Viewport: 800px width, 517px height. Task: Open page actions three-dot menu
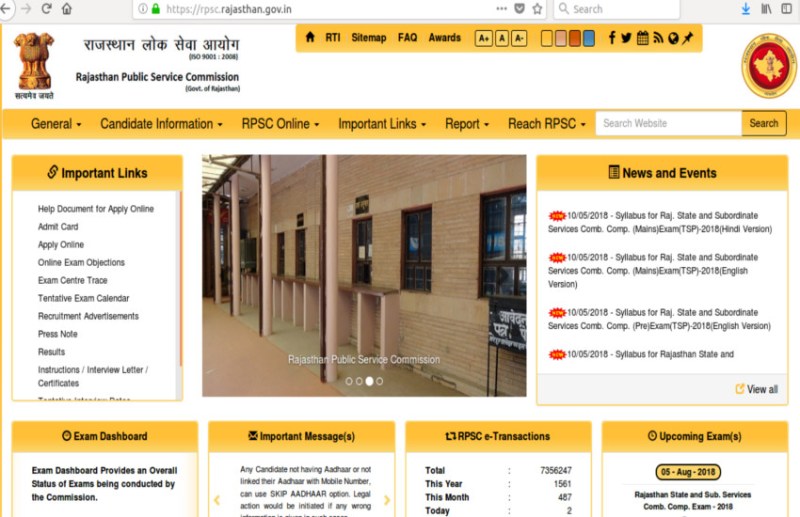click(502, 9)
